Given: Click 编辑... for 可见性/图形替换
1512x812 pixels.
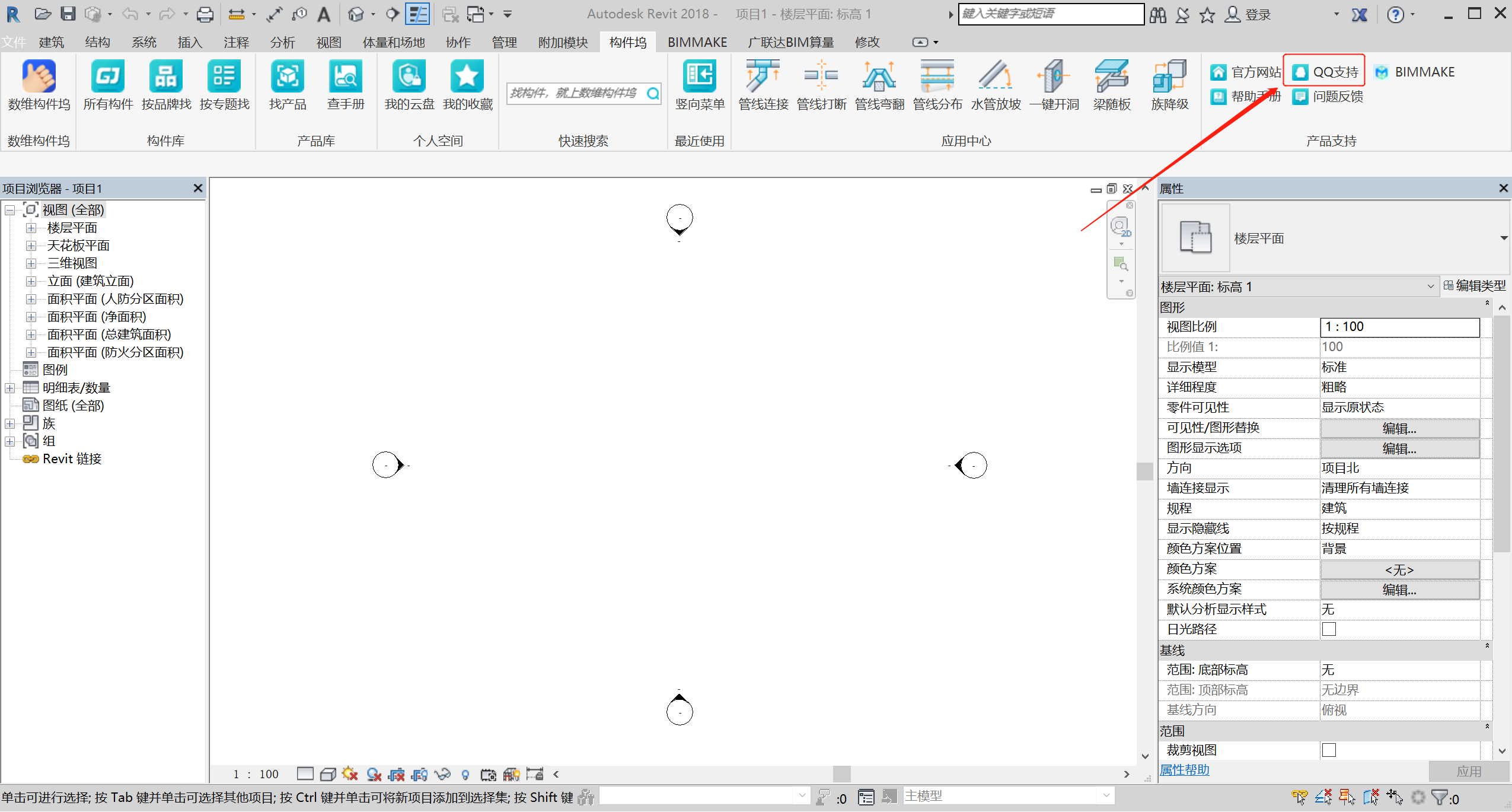Looking at the screenshot, I should (x=1399, y=428).
